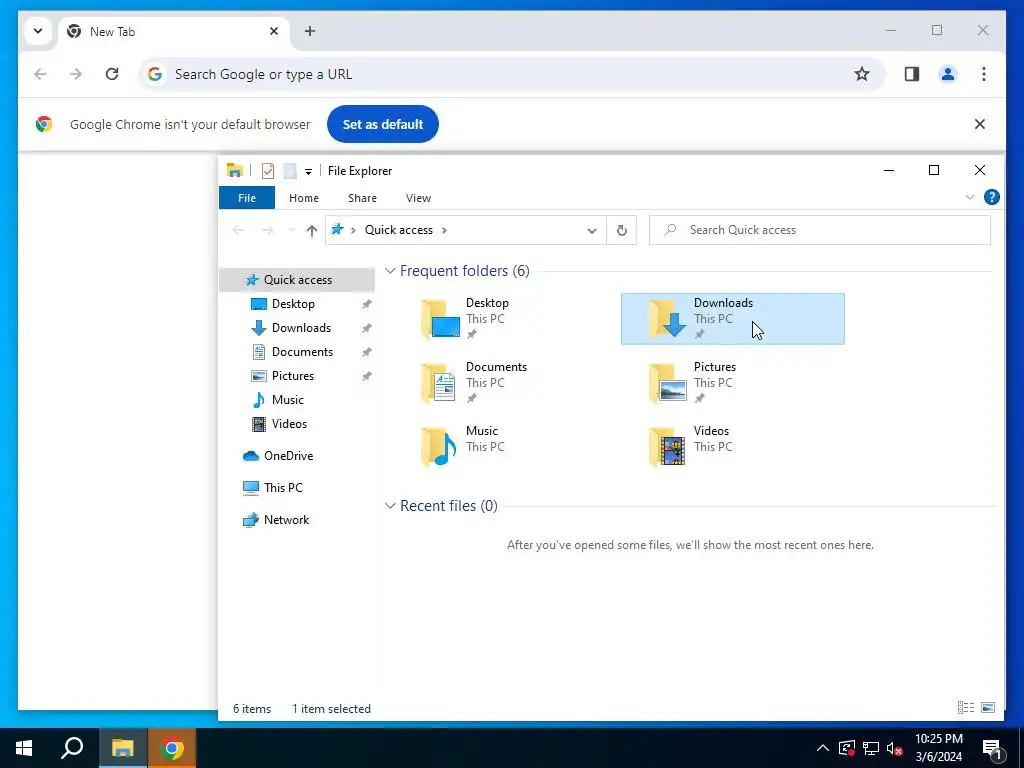
Task: Select Desktop folder icon in Frequent folders
Action: tap(440, 319)
